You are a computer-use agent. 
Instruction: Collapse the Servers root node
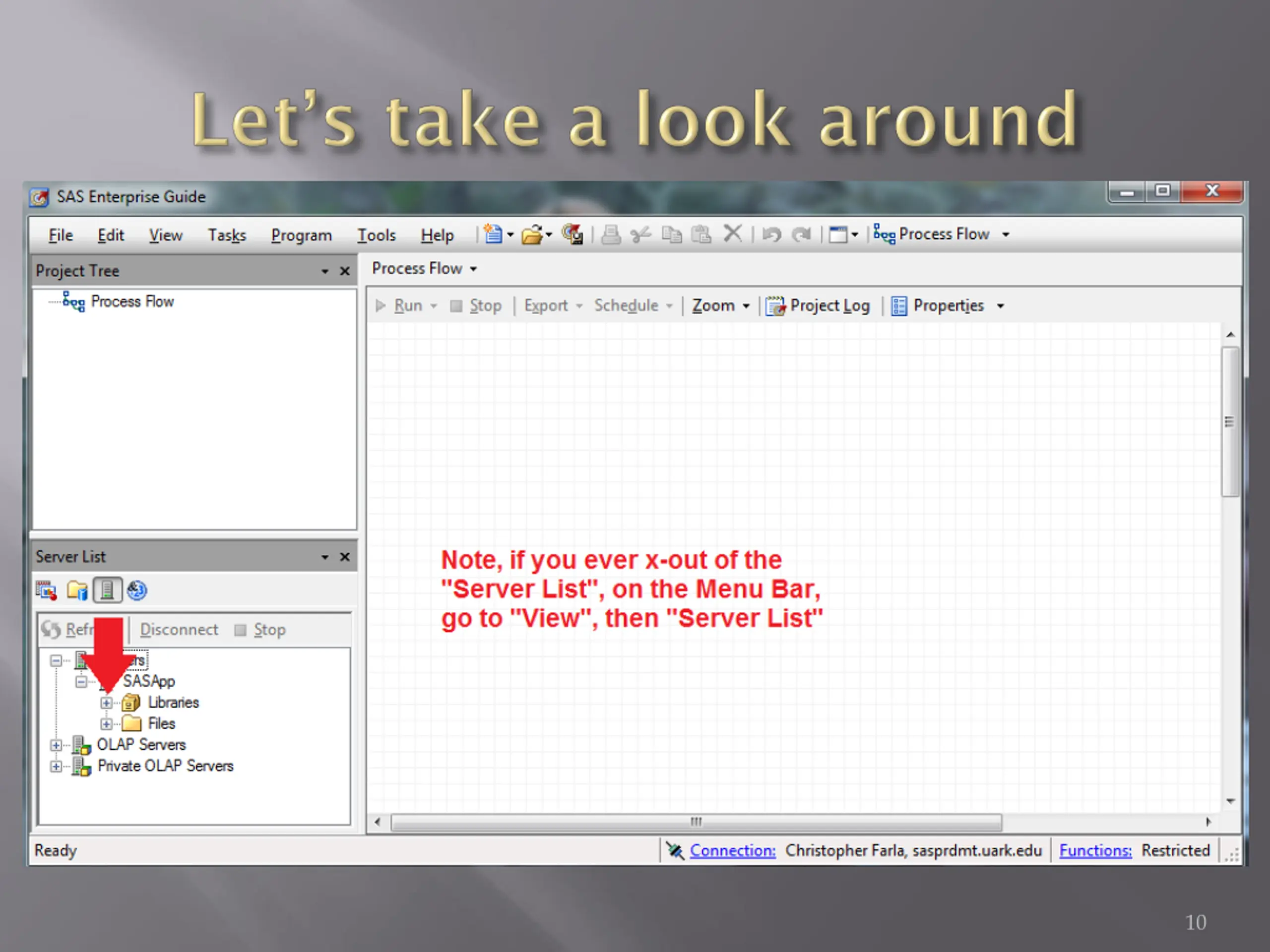point(56,660)
